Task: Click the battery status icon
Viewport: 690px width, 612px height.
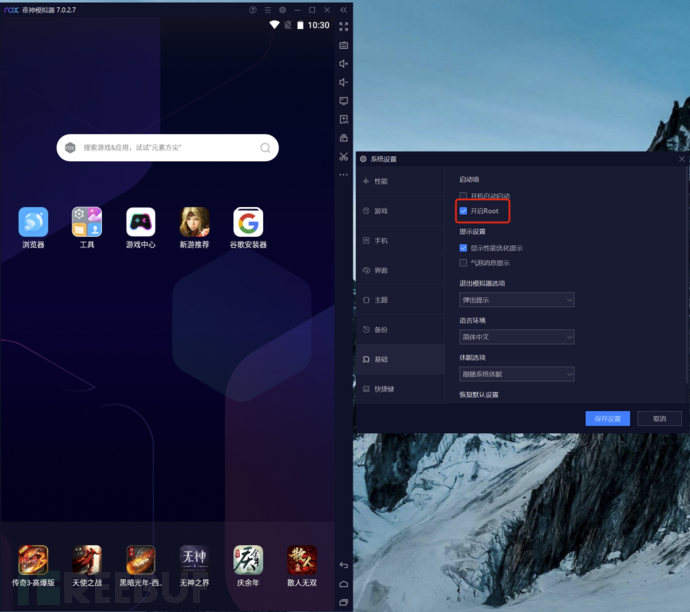Action: click(x=300, y=26)
